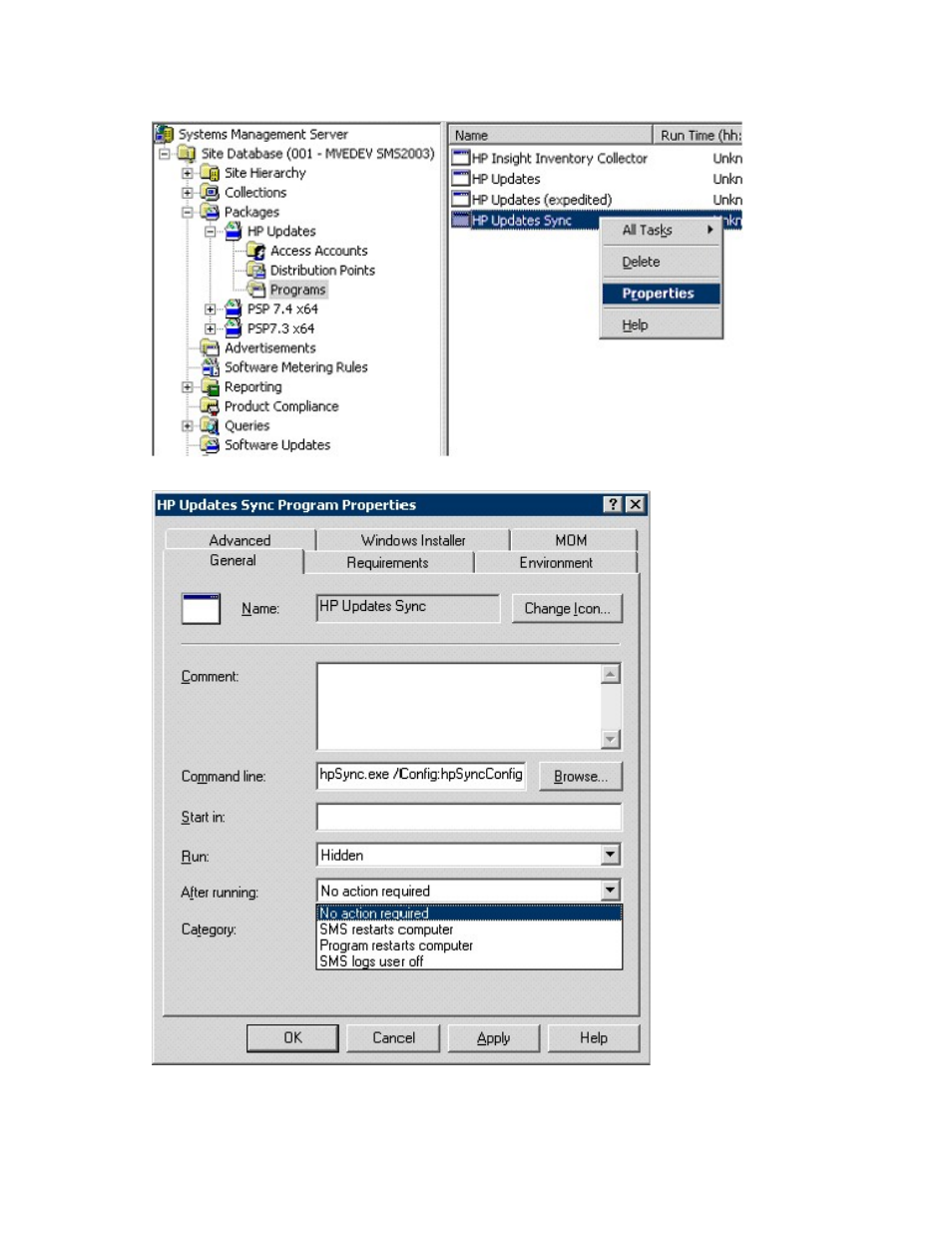The height and width of the screenshot is (1233, 952).
Task: Select the Product Compliance icon
Action: point(210,406)
